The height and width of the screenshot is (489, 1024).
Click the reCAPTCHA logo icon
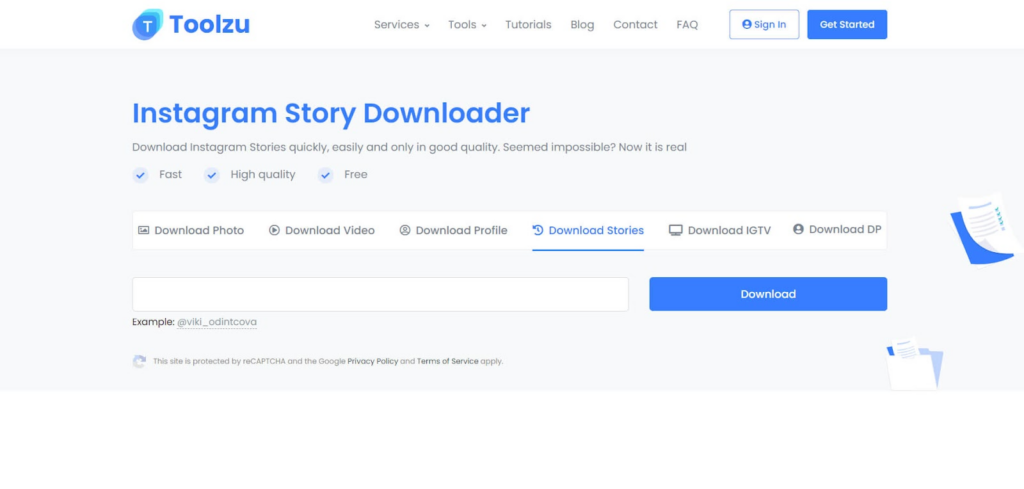click(139, 361)
